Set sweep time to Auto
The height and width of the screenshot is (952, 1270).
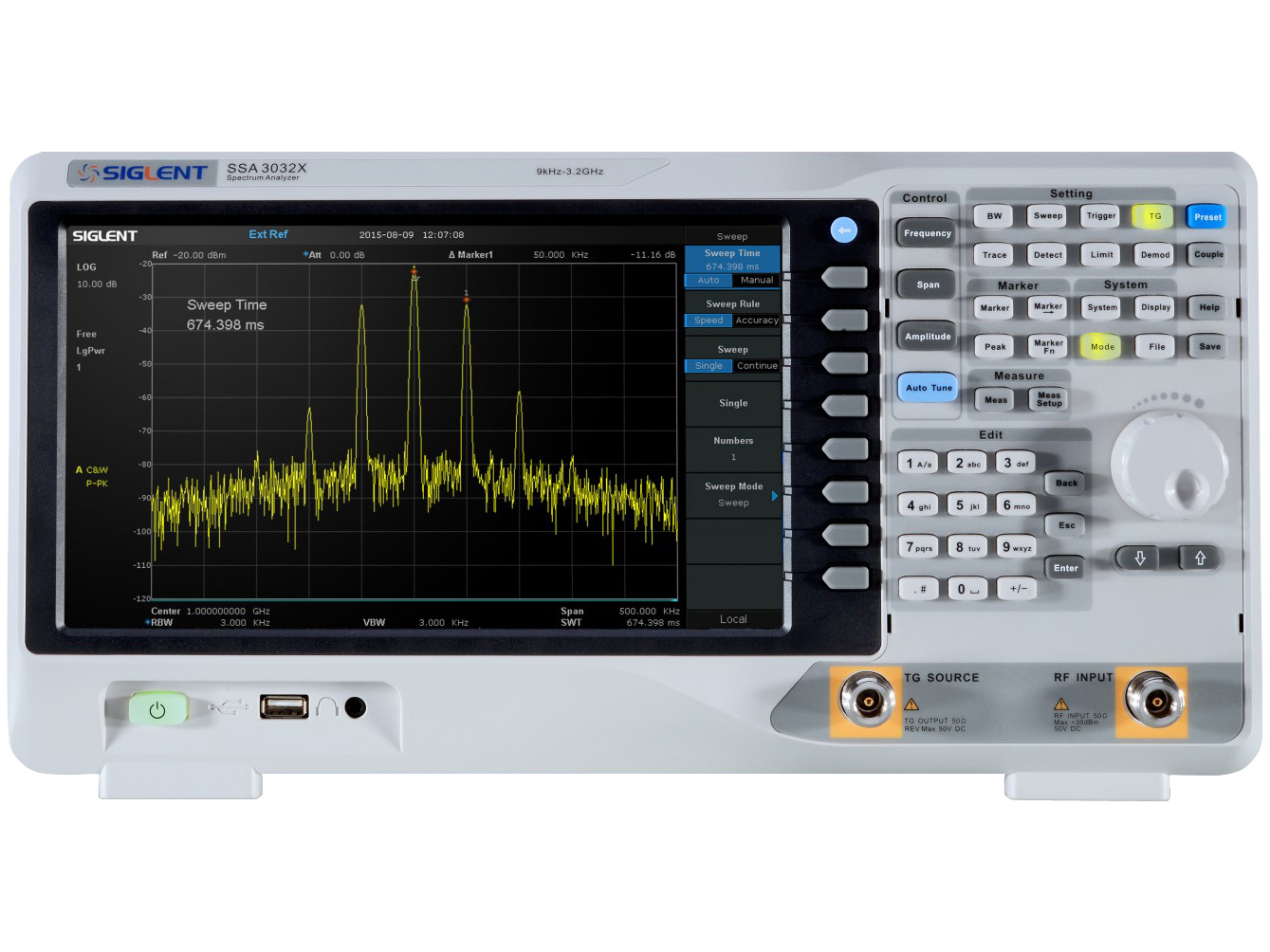tap(709, 281)
